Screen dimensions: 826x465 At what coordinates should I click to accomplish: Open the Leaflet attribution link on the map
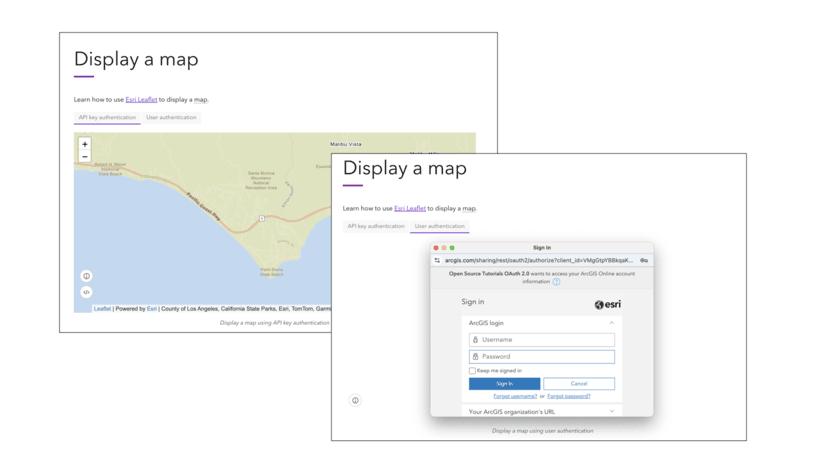point(102,309)
